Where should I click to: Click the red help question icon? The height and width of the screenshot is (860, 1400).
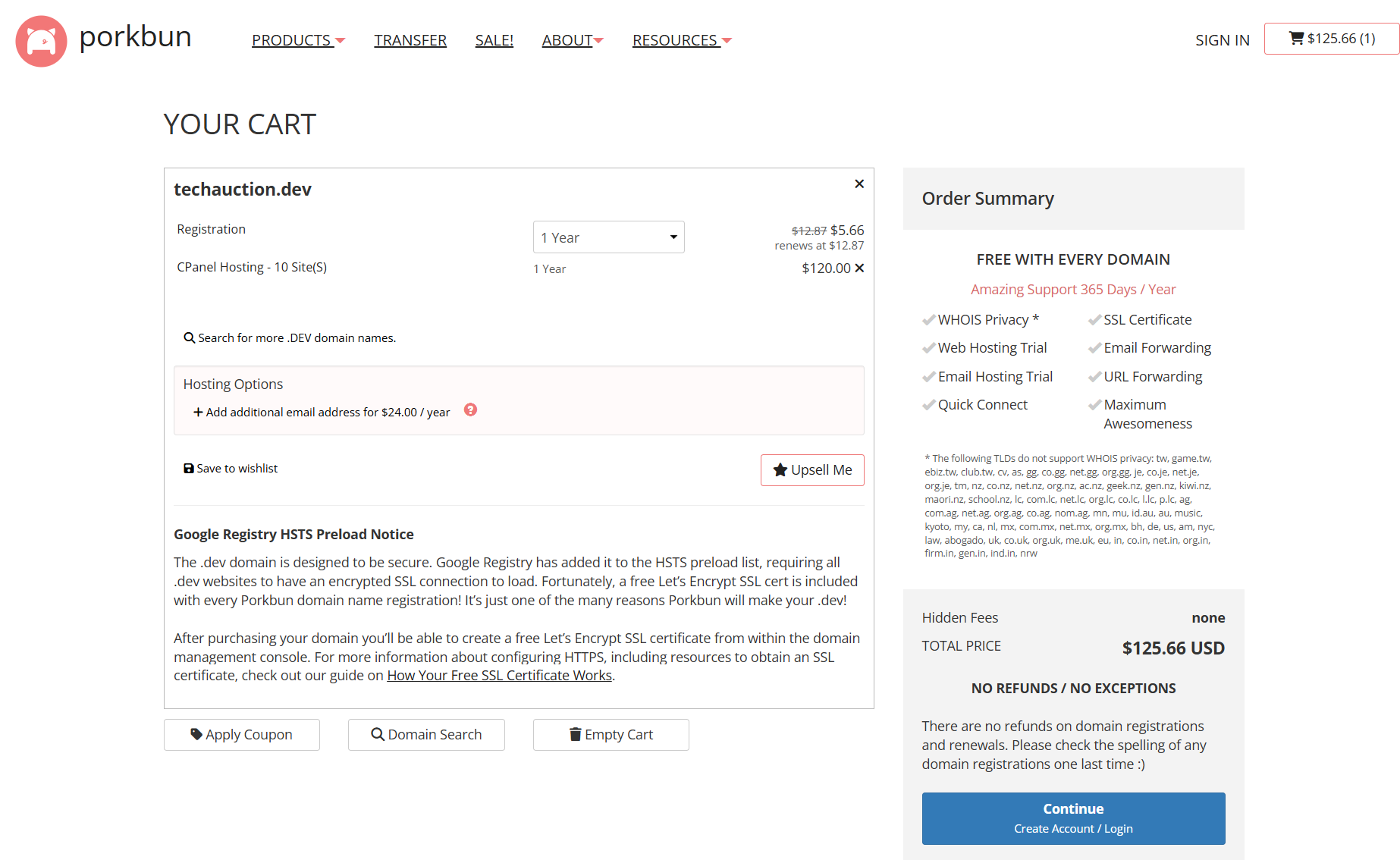point(470,410)
